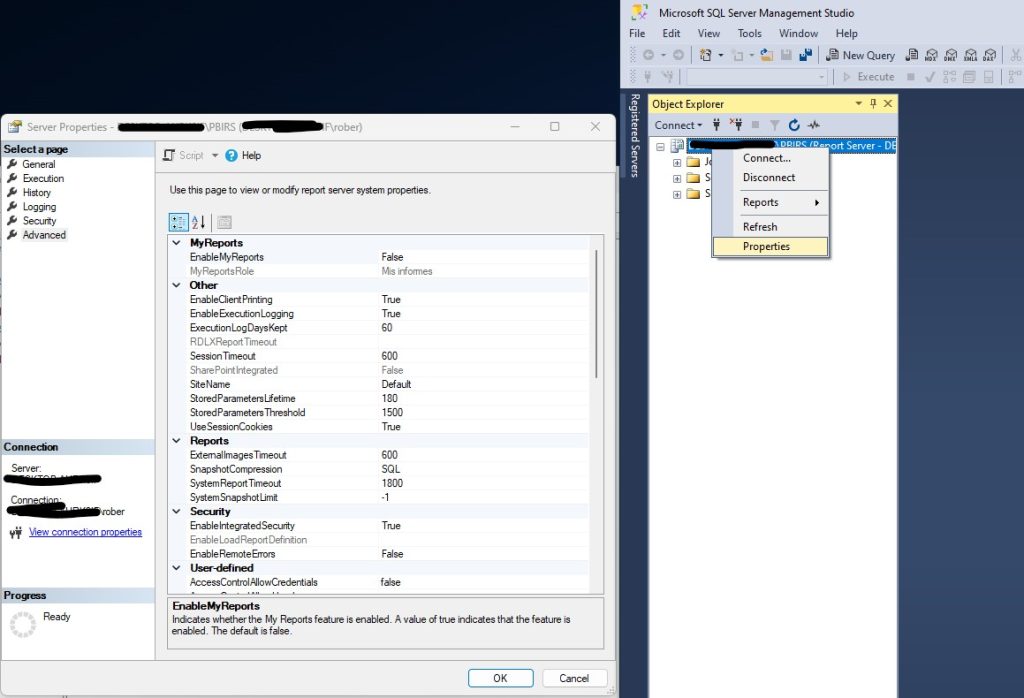
Task: Toggle Categorized view in the property grid
Action: click(178, 222)
